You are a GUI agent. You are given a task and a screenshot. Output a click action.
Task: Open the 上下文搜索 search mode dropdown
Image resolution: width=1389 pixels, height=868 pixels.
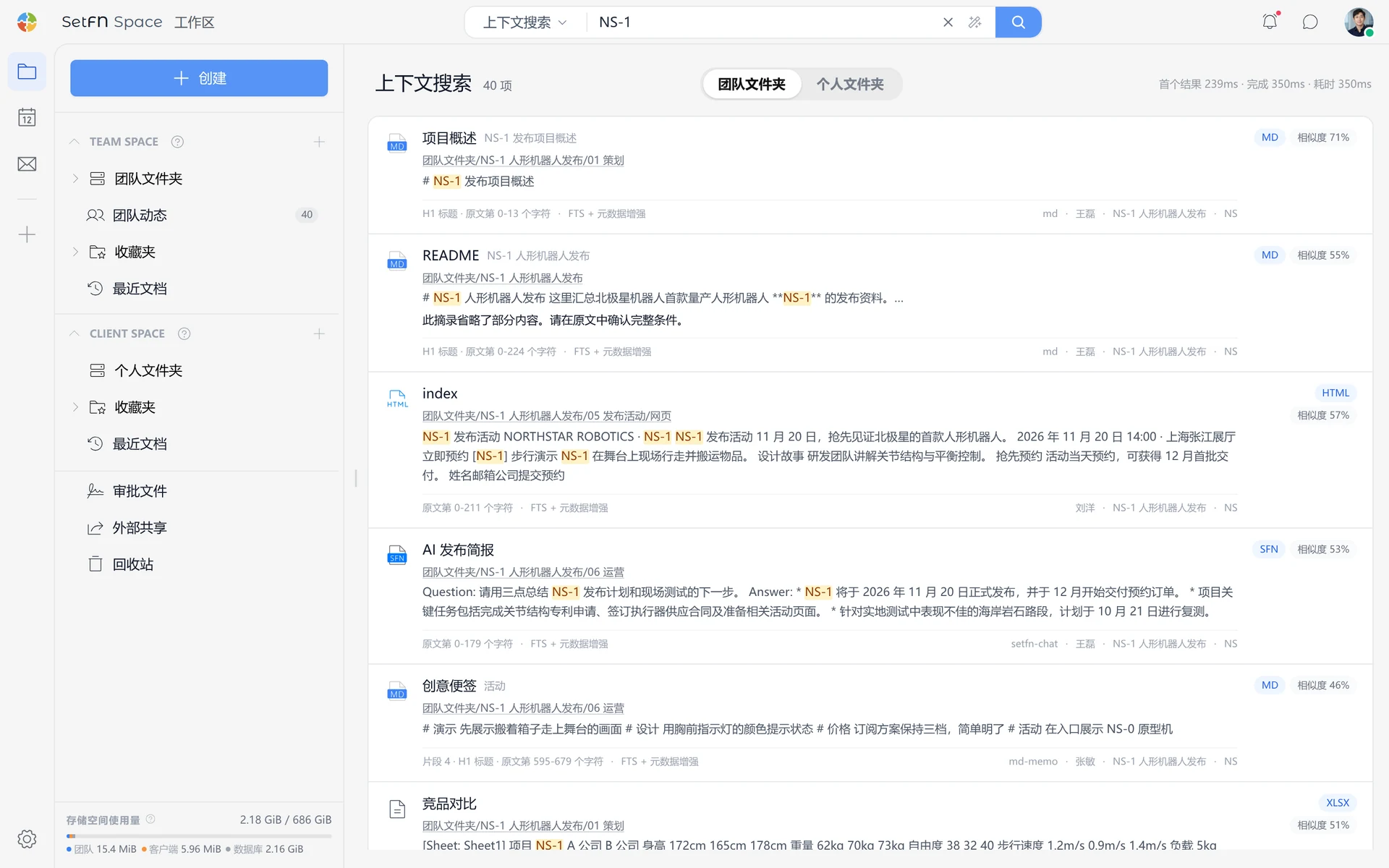pos(524,22)
